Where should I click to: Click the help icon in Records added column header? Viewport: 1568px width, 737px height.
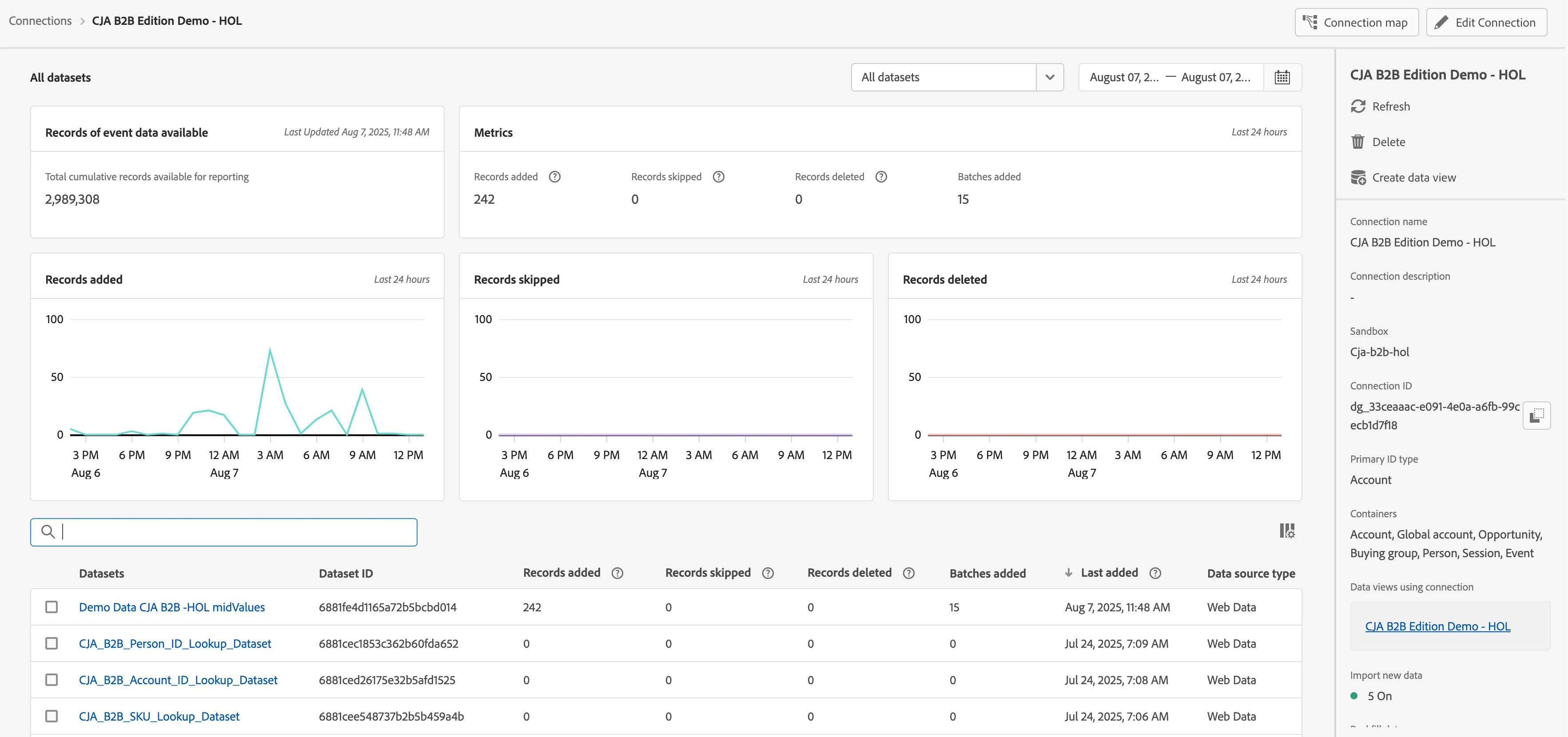click(617, 573)
